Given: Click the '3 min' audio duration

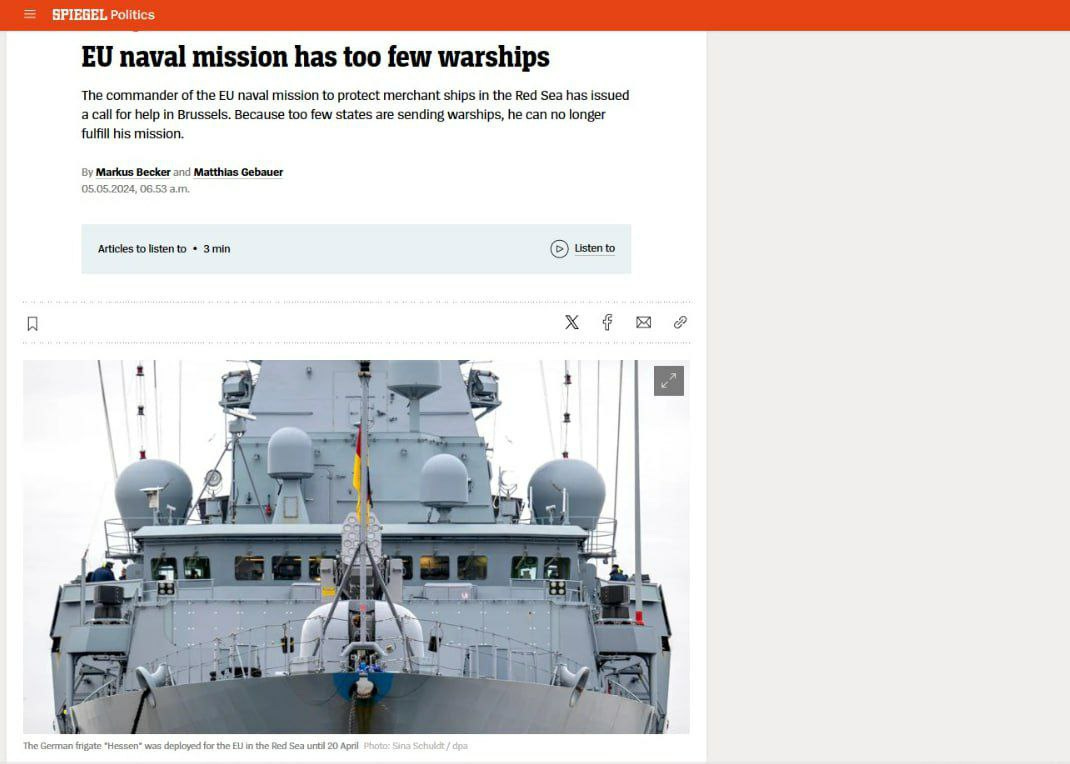Looking at the screenshot, I should (x=216, y=249).
